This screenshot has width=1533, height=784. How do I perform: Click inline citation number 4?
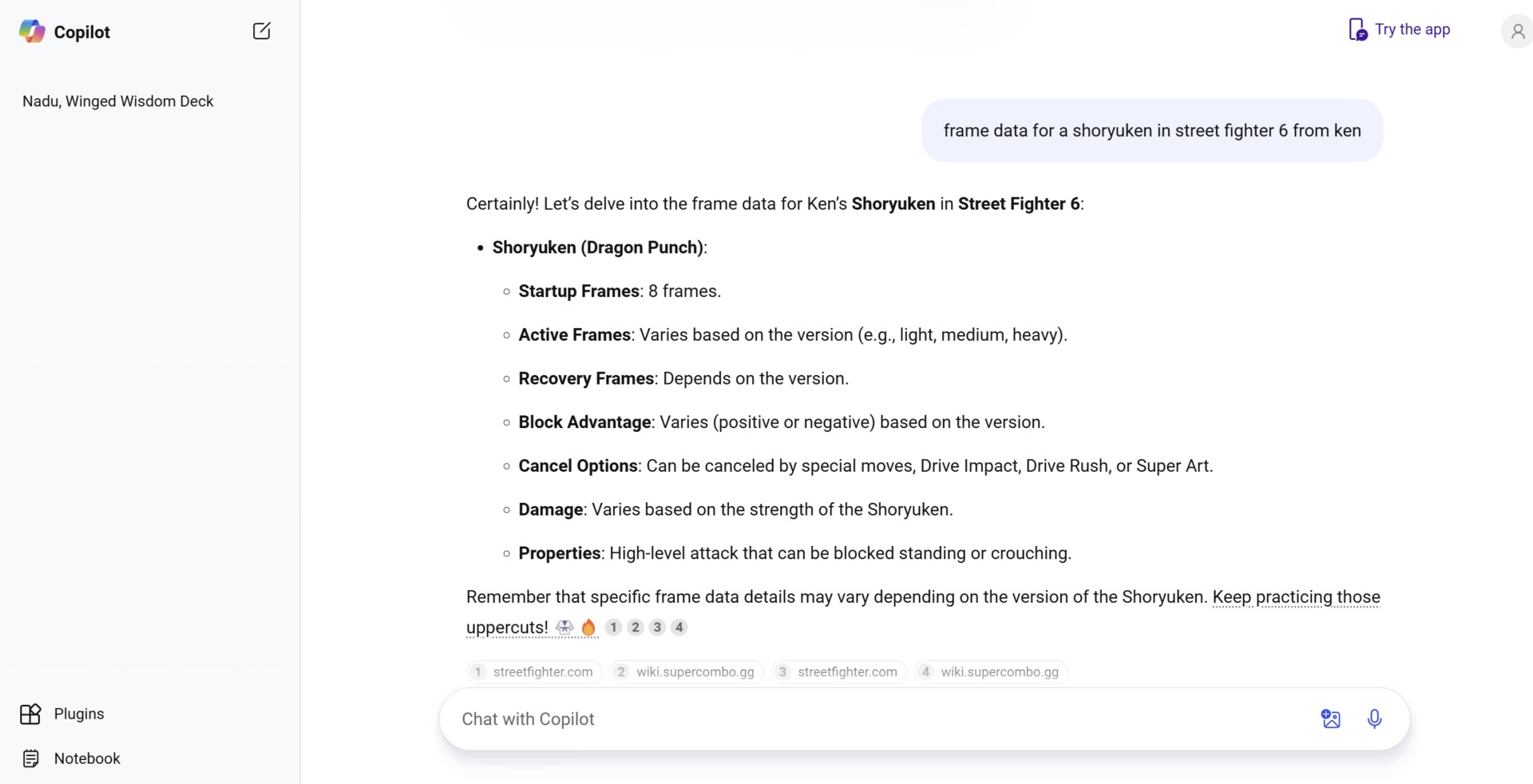pos(679,628)
